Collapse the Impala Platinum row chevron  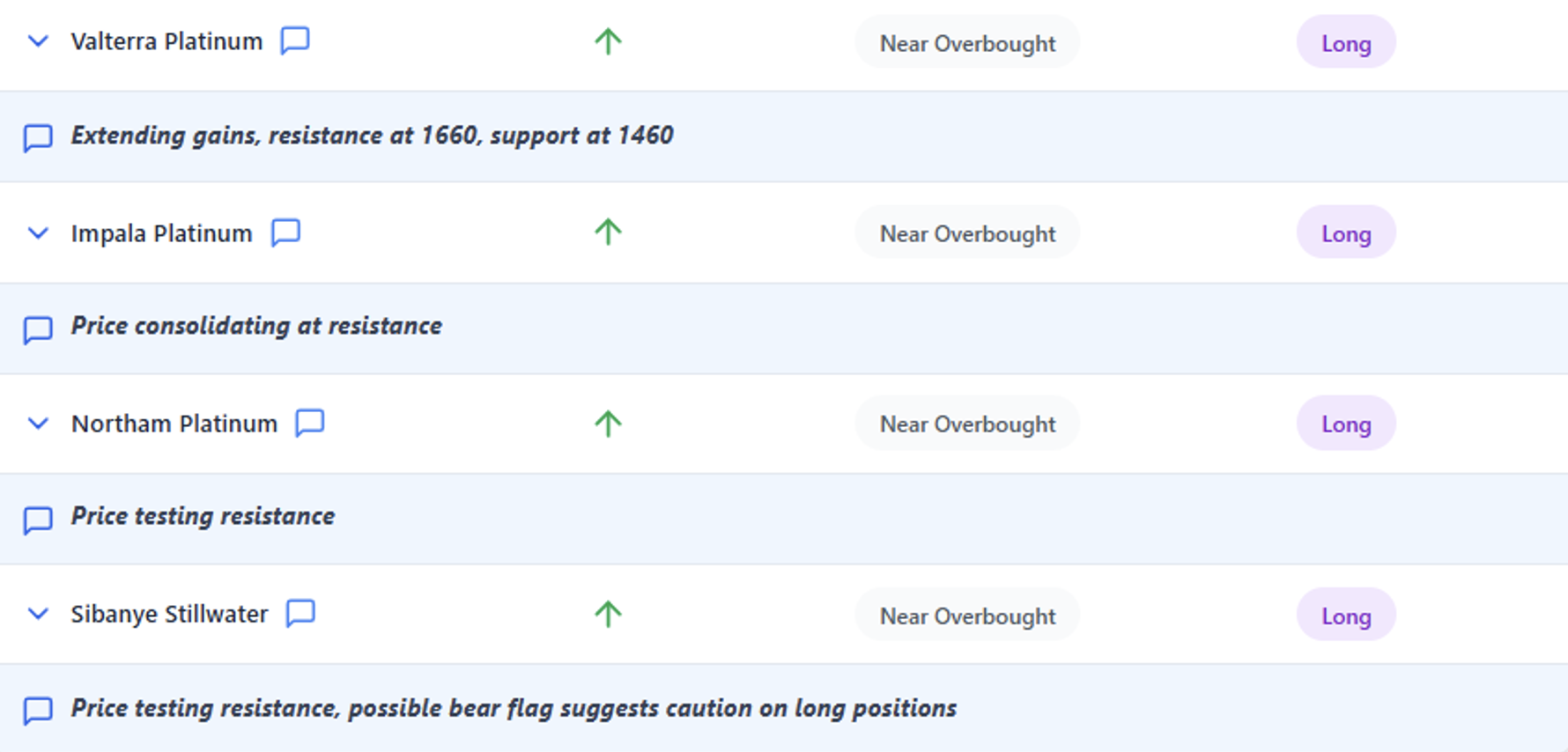point(38,233)
